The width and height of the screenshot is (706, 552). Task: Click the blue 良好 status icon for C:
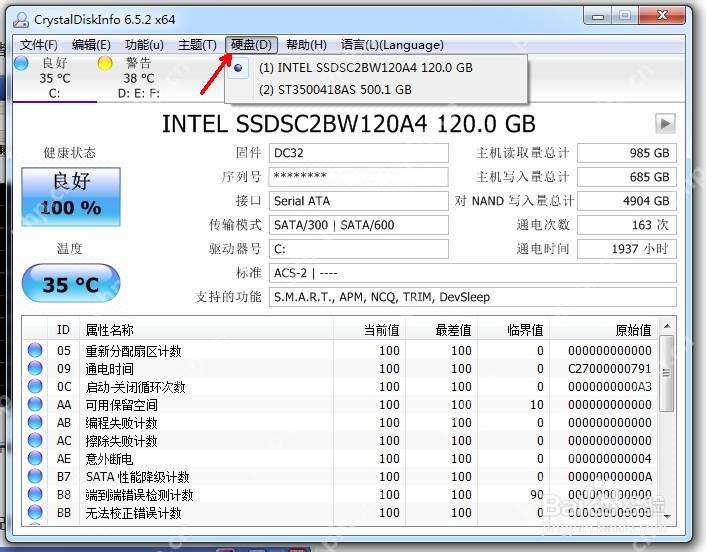coord(21,63)
